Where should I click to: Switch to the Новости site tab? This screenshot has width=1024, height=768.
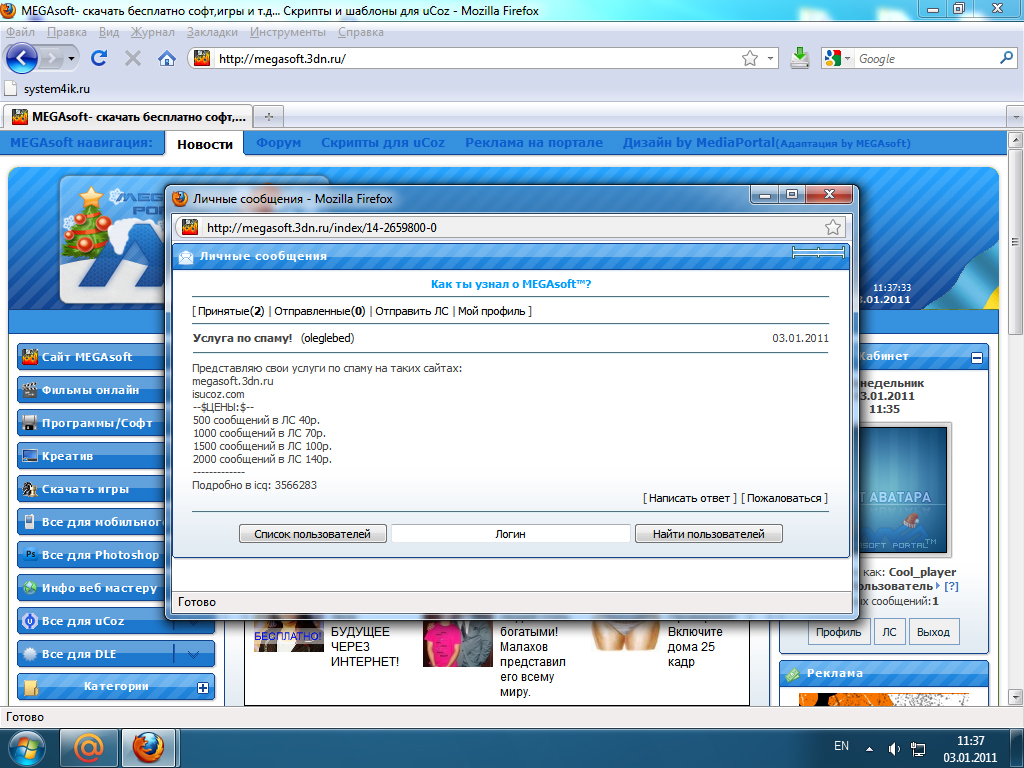(x=205, y=144)
